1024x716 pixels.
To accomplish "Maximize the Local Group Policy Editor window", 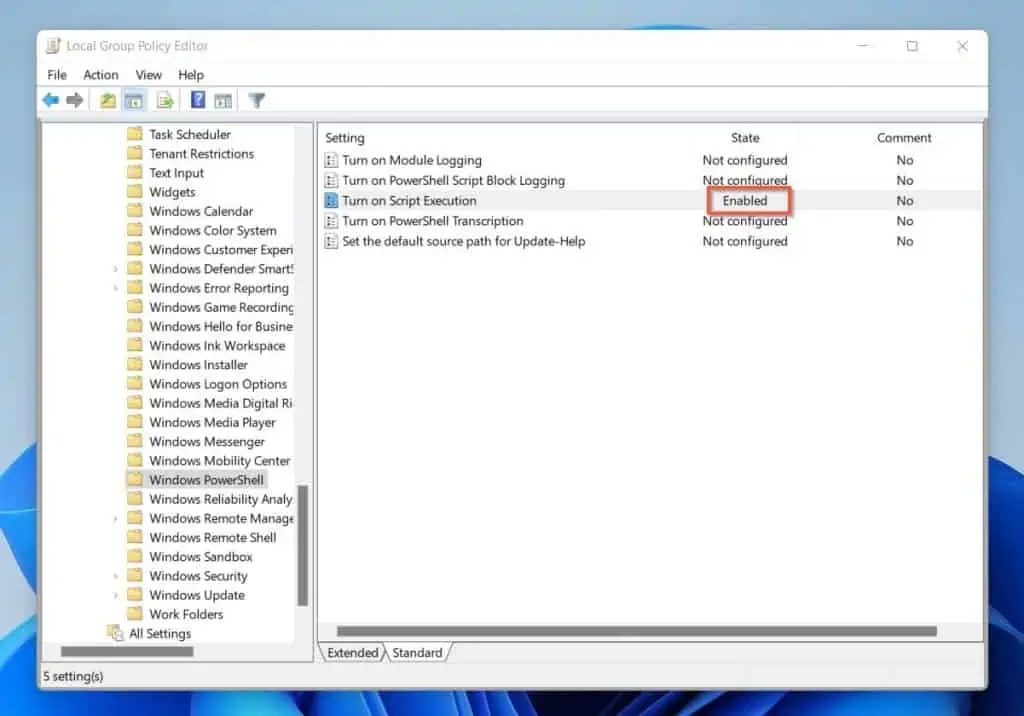I will (912, 46).
